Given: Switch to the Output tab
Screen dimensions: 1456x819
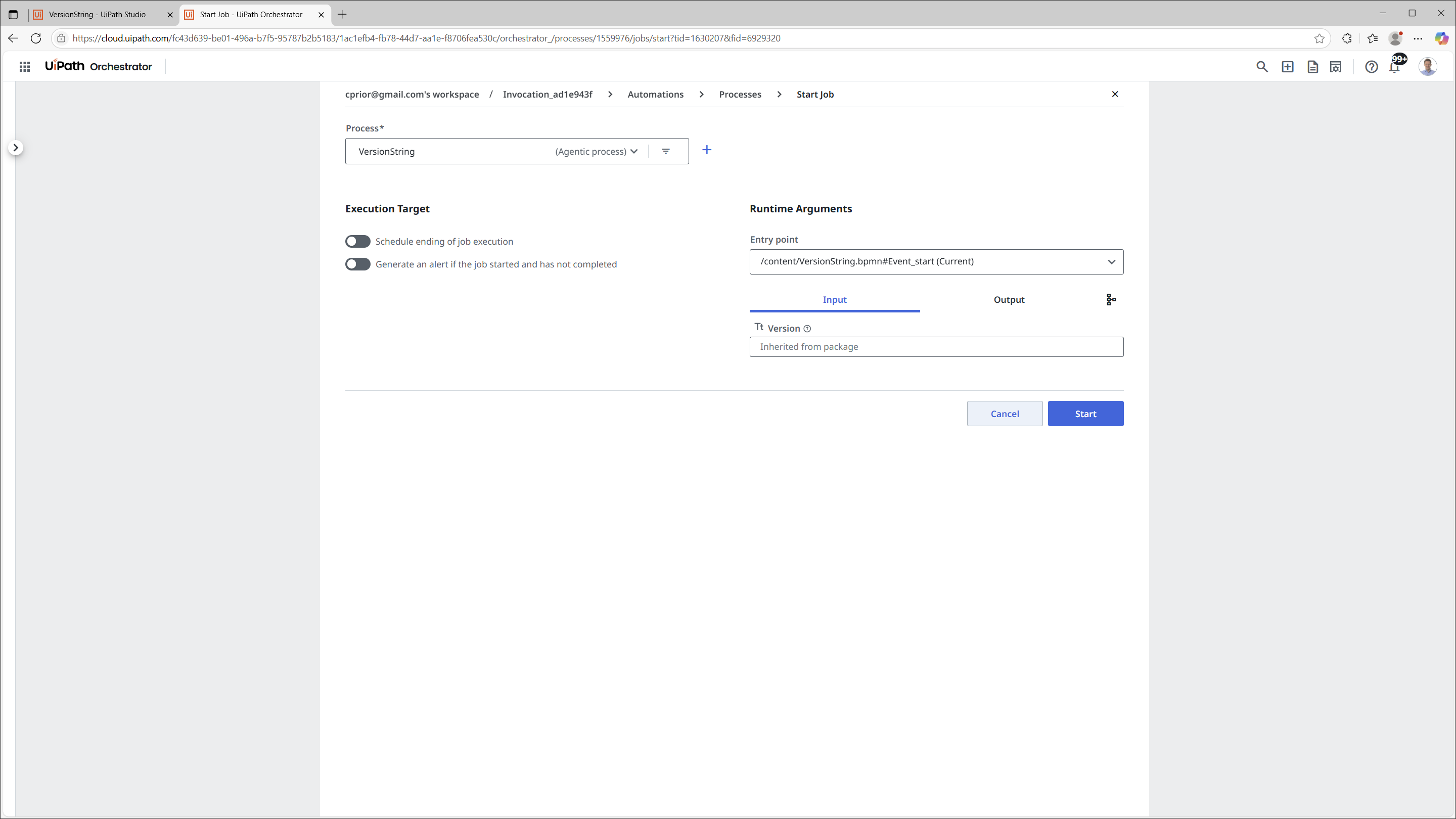Looking at the screenshot, I should point(1009,300).
